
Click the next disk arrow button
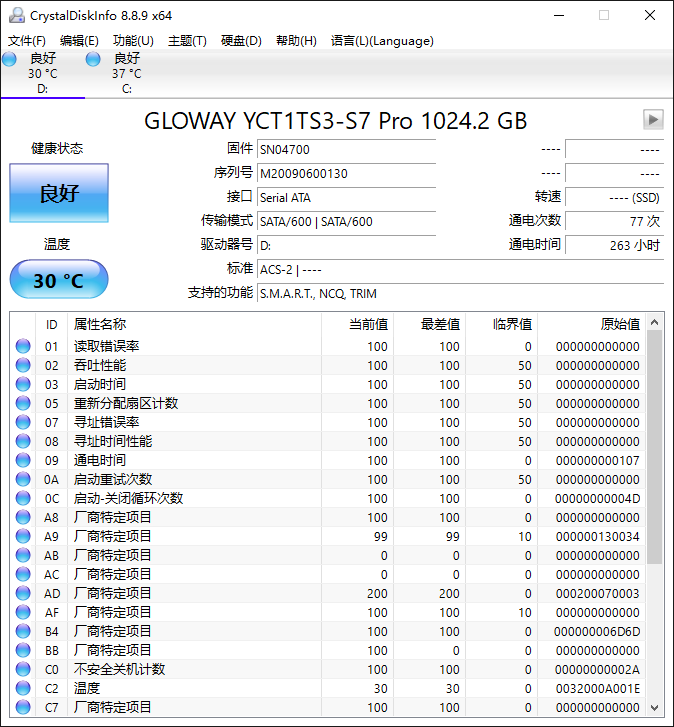[653, 120]
